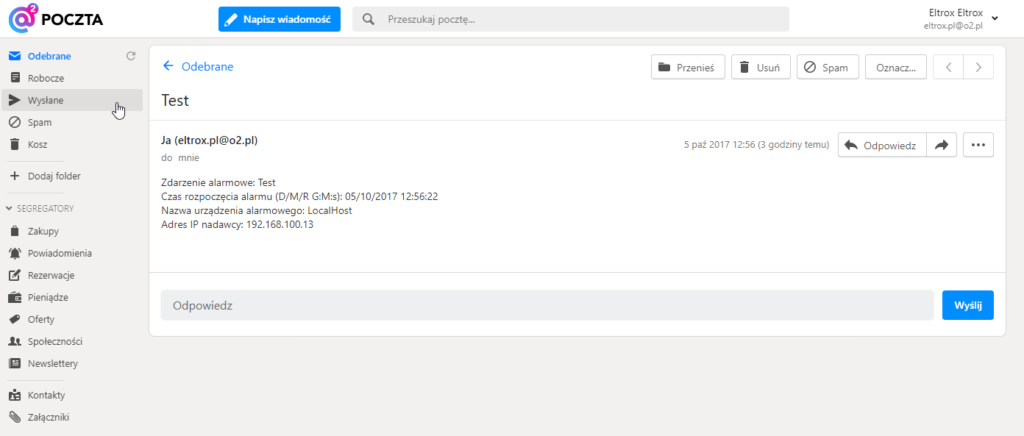Go to next message with right chevron
Viewport: 1024px width, 436px height.
(978, 67)
